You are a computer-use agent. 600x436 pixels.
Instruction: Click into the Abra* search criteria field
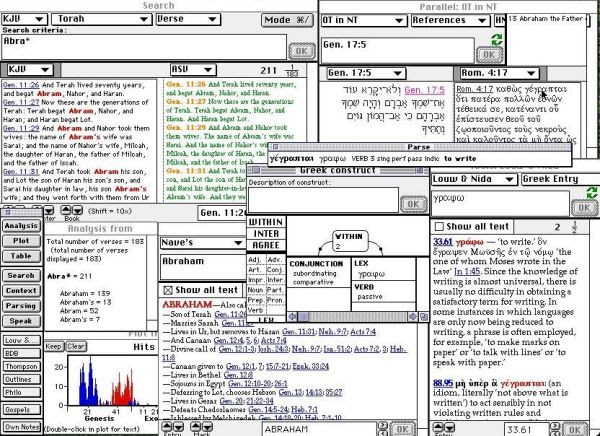tap(144, 47)
